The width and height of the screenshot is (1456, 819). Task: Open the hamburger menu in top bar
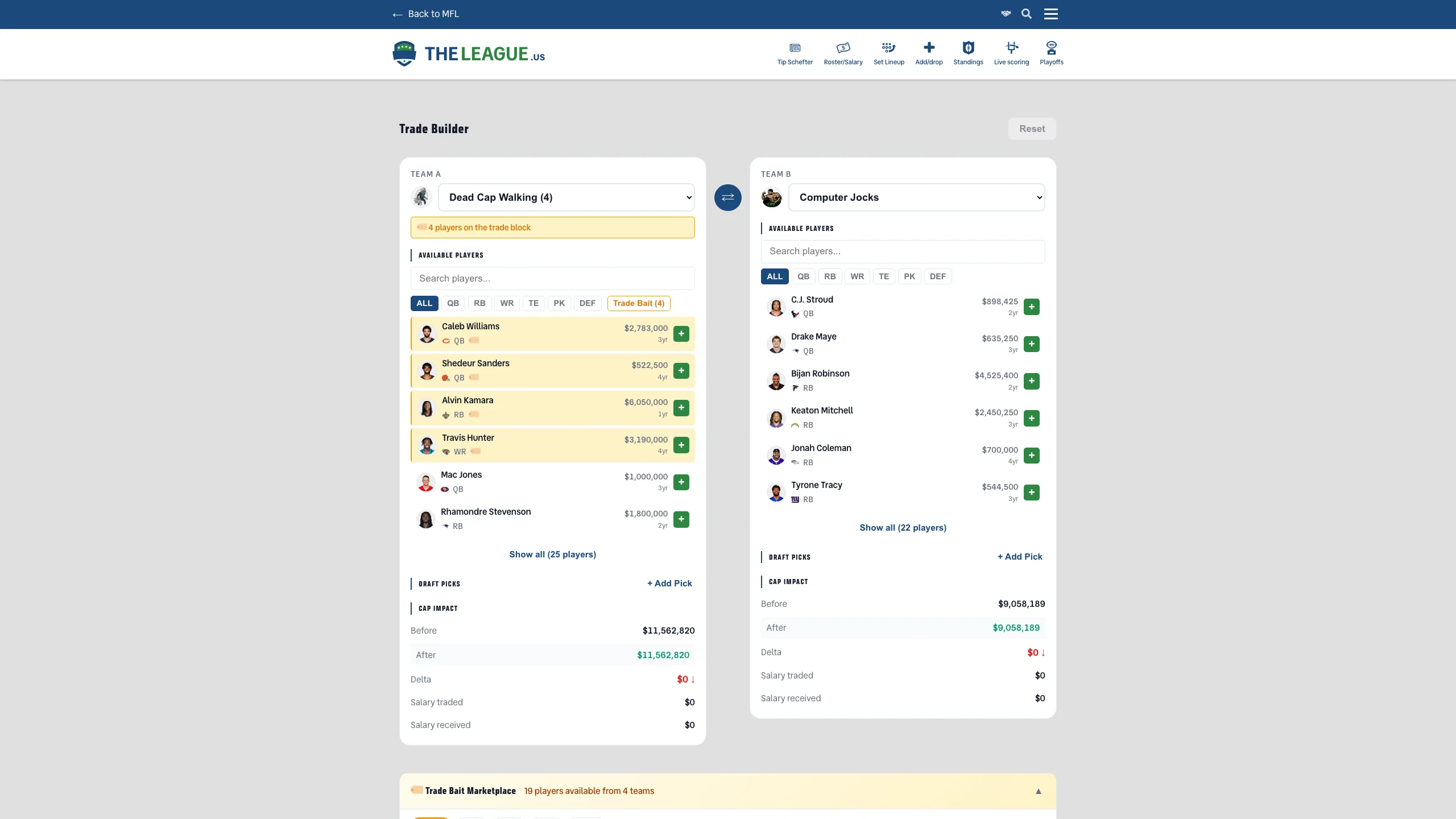point(1050,14)
